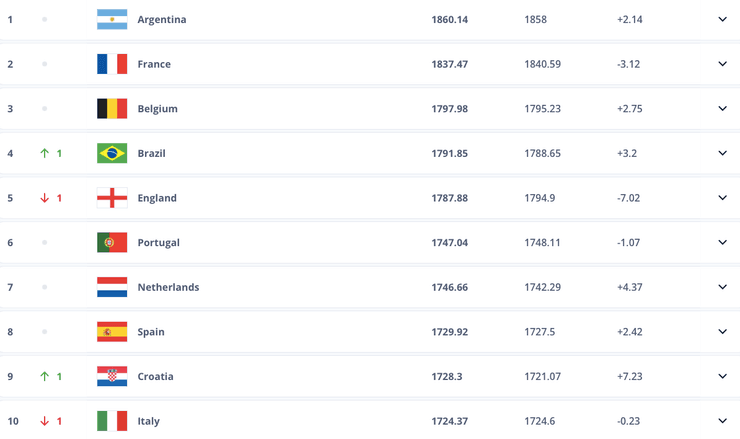Open the Belgium team link
The width and height of the screenshot is (740, 439).
click(157, 109)
